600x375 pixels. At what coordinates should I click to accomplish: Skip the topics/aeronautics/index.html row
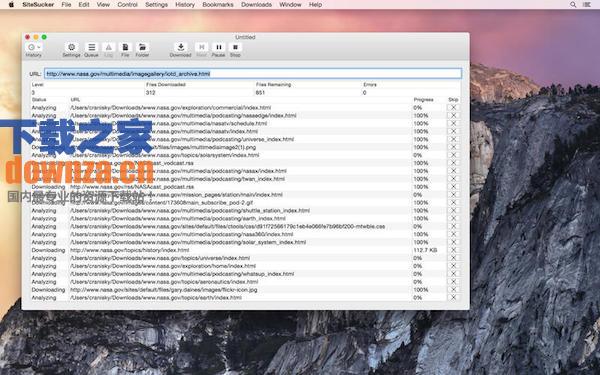(453, 282)
